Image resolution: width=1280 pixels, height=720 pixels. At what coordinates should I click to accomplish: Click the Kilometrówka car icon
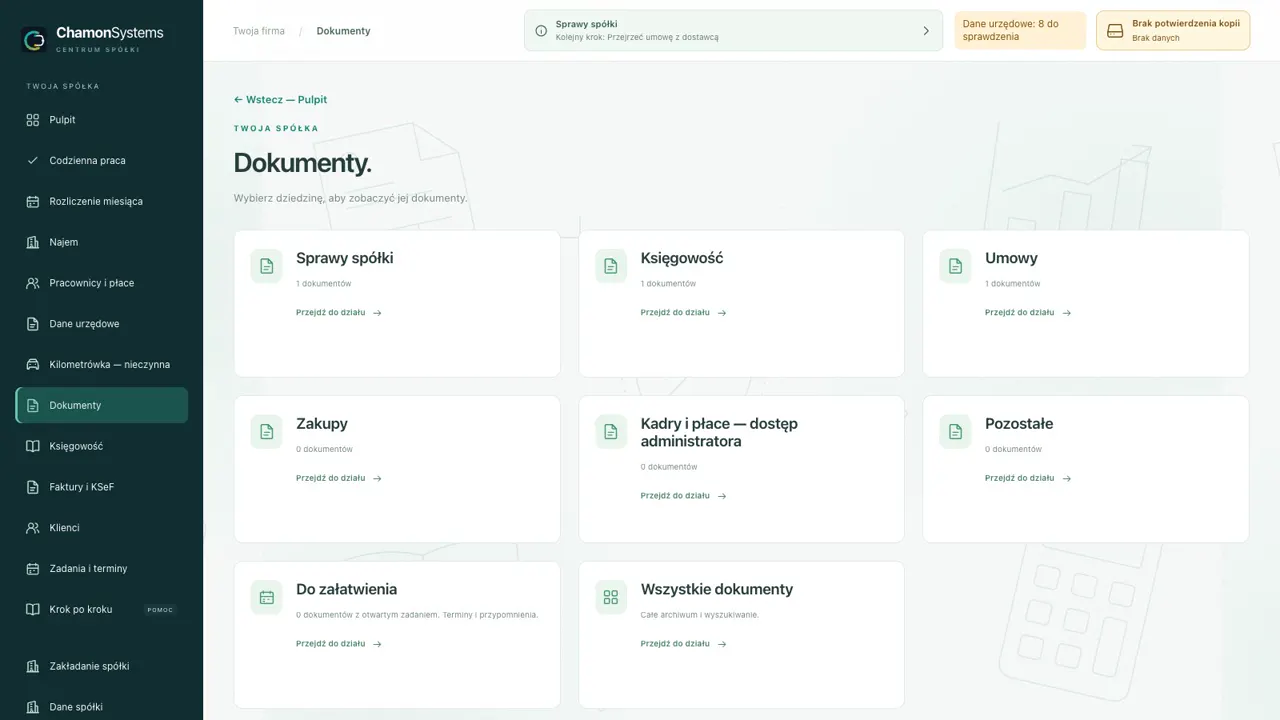coord(32,364)
